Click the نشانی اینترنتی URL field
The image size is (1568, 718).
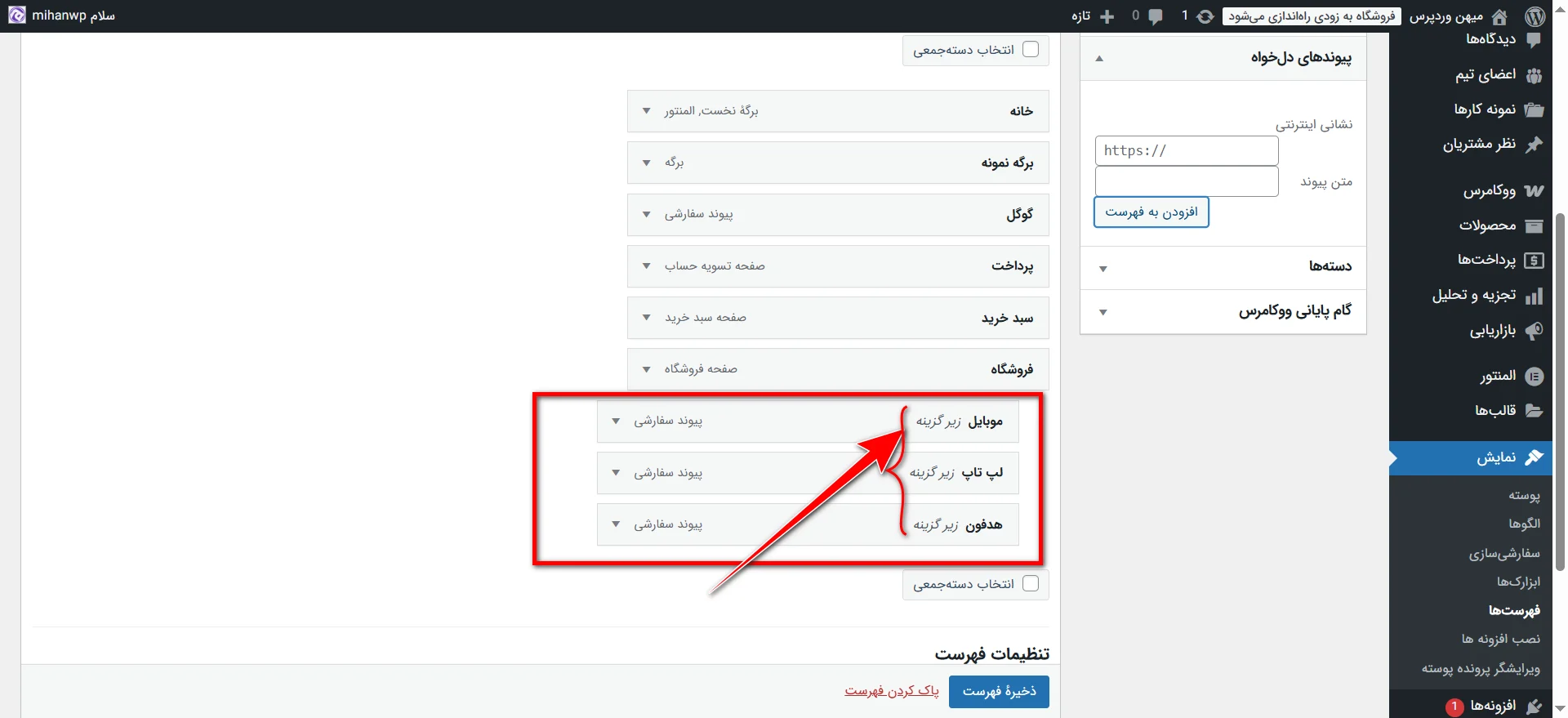point(1187,150)
